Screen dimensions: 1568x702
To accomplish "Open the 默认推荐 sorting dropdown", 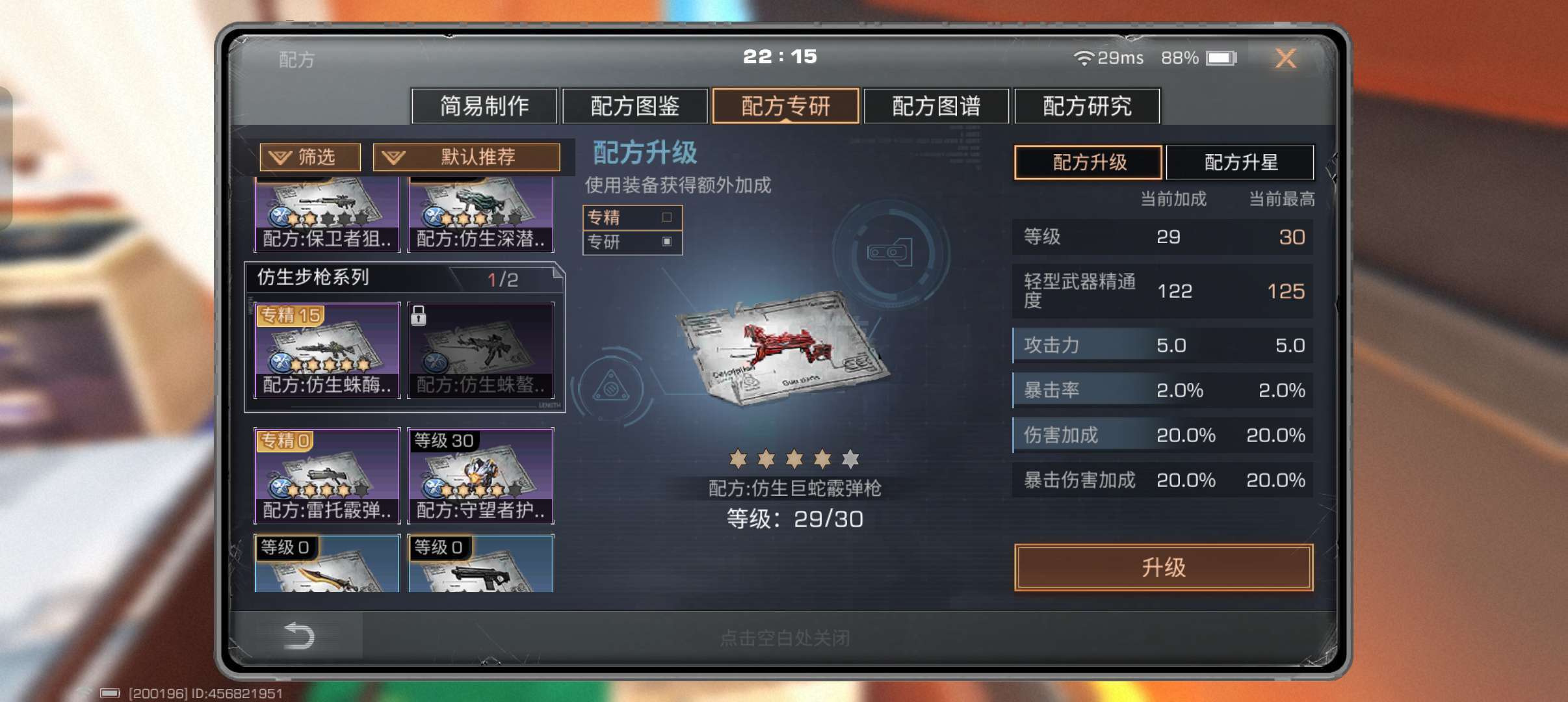I will click(x=466, y=157).
